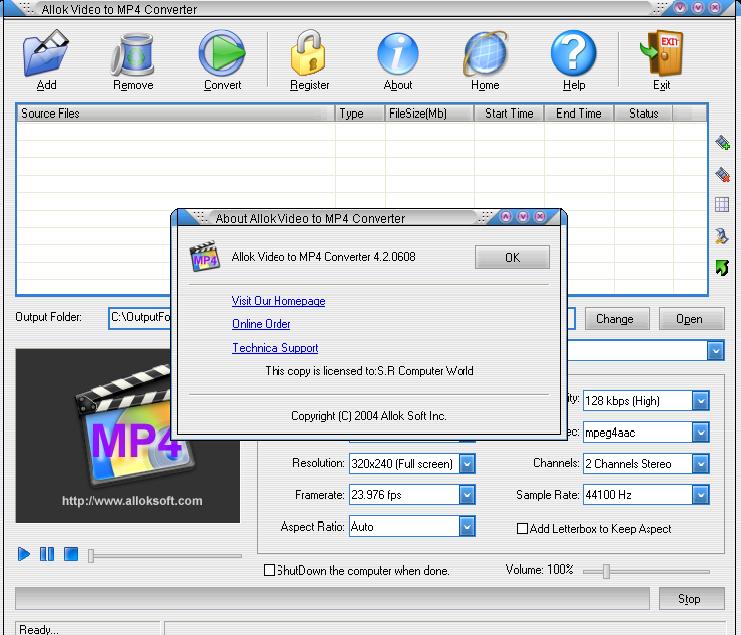Play the preview video

click(x=24, y=554)
